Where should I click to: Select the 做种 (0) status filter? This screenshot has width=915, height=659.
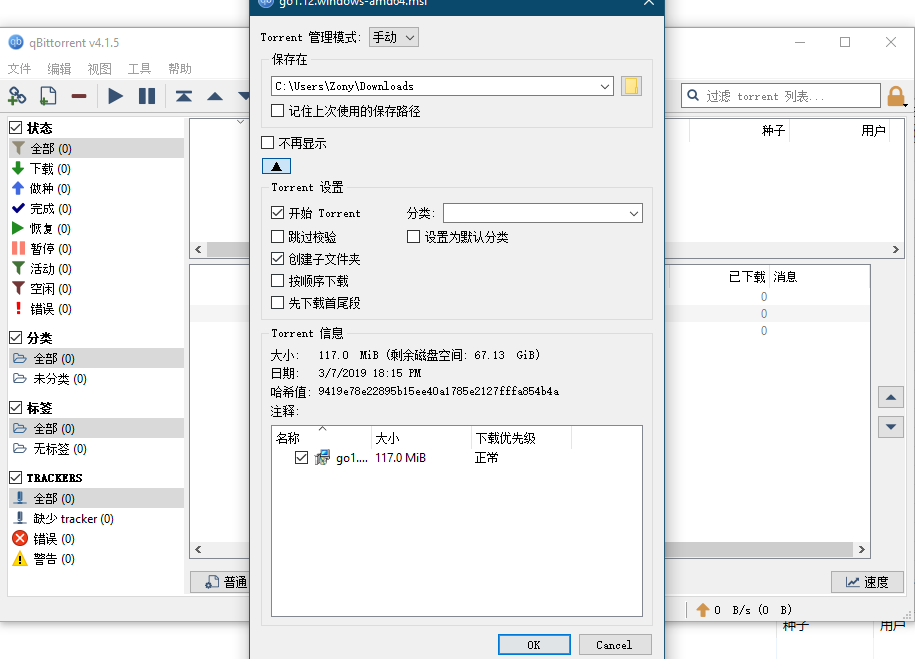pyautogui.click(x=96, y=189)
